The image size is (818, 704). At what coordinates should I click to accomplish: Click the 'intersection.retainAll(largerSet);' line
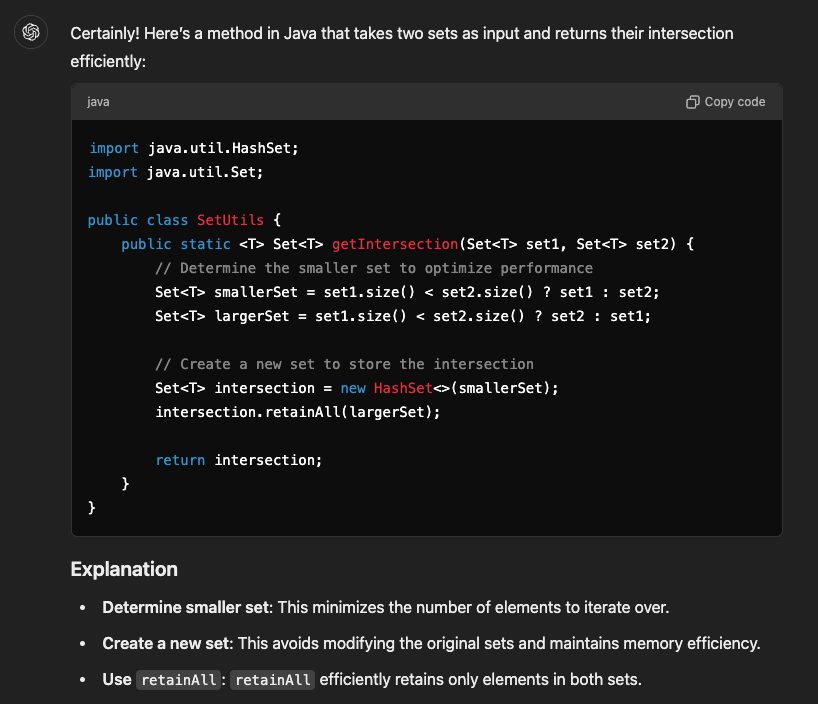coord(298,412)
